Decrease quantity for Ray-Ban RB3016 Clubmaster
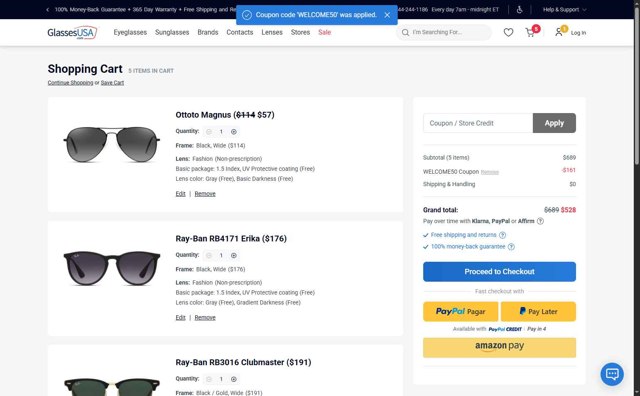 tap(209, 379)
